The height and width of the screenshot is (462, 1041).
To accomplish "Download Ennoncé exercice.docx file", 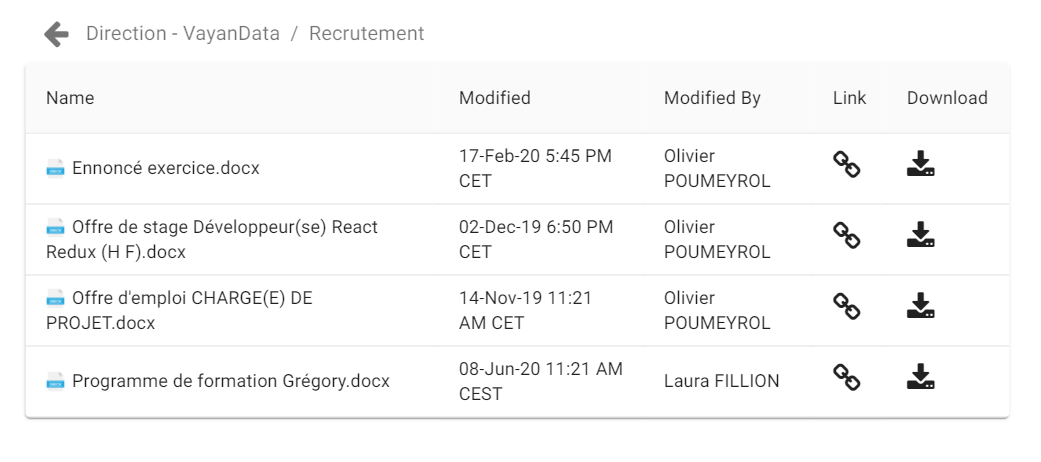I will coord(920,165).
